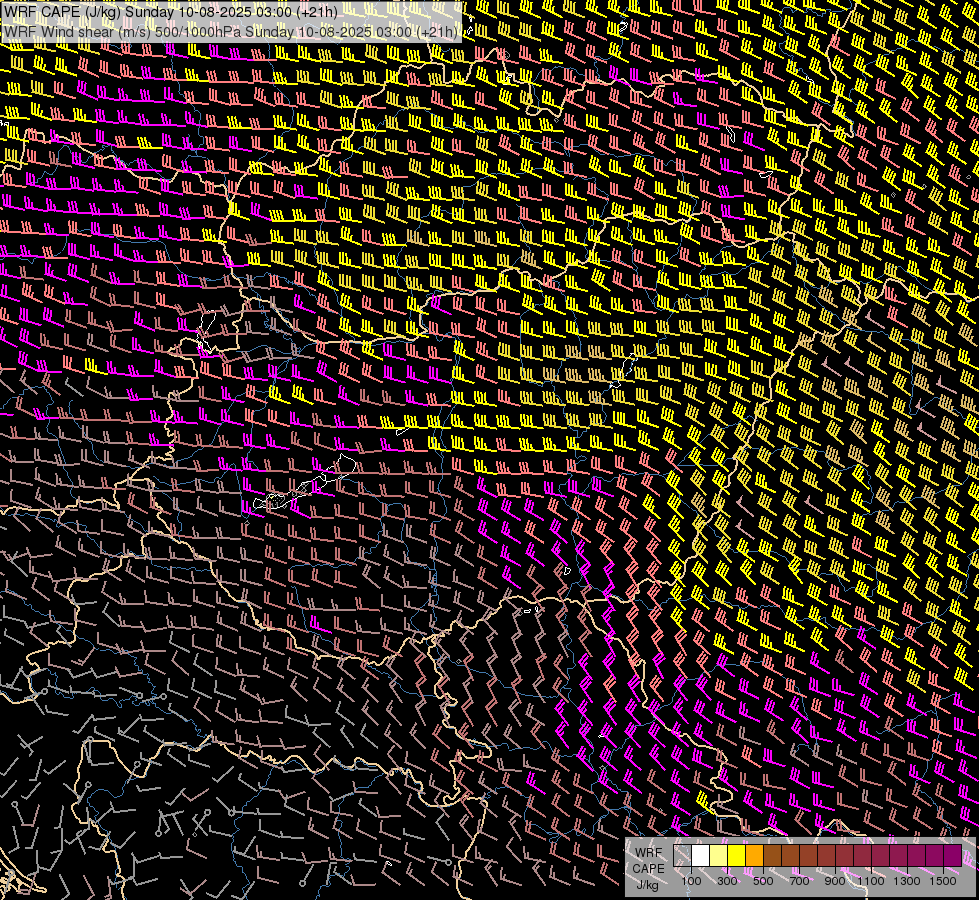Click the WRF CAPE title line
Image resolution: width=979 pixels, height=900 pixels.
click(x=170, y=12)
